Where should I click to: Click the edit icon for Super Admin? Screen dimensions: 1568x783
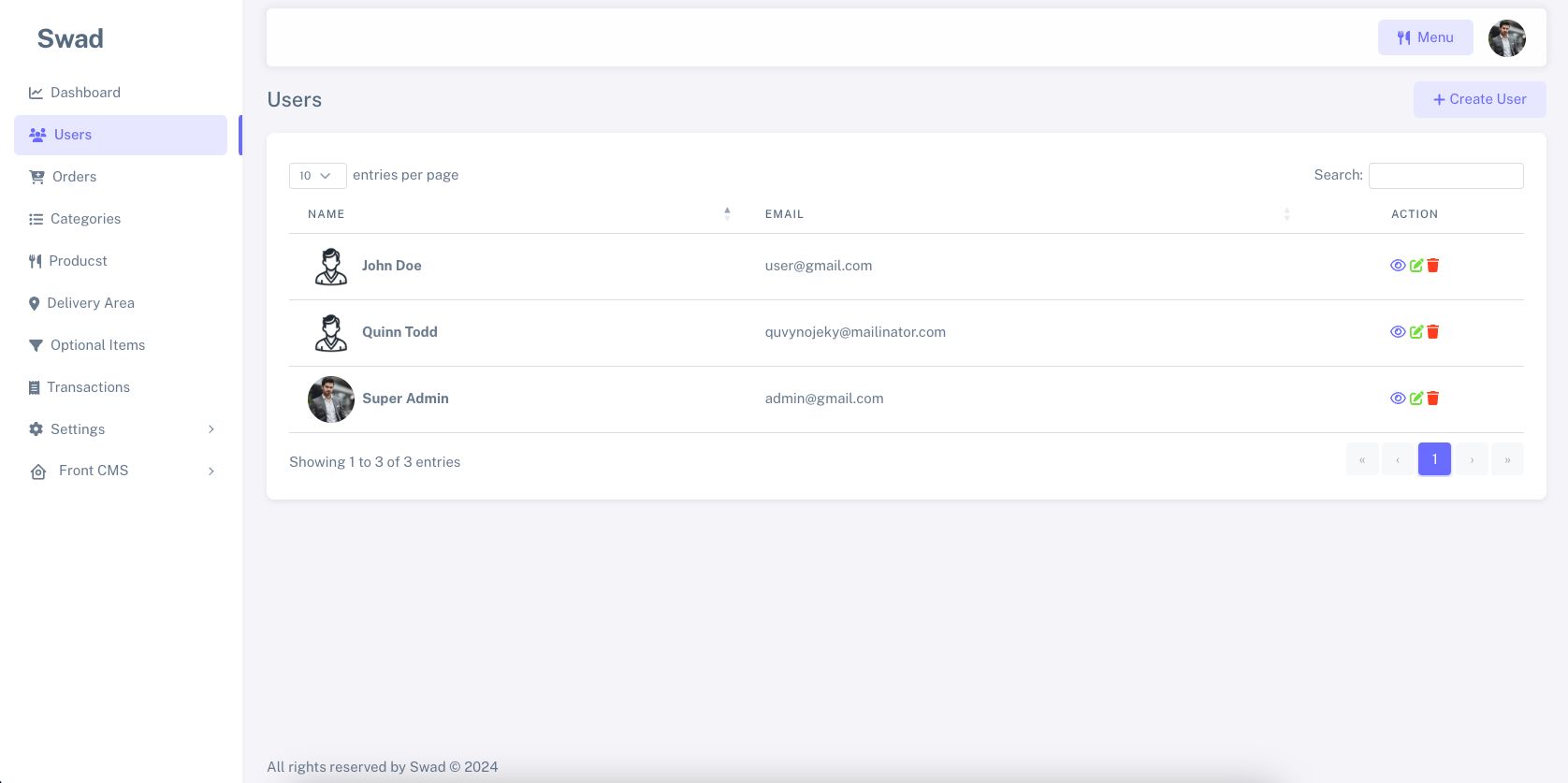1416,399
